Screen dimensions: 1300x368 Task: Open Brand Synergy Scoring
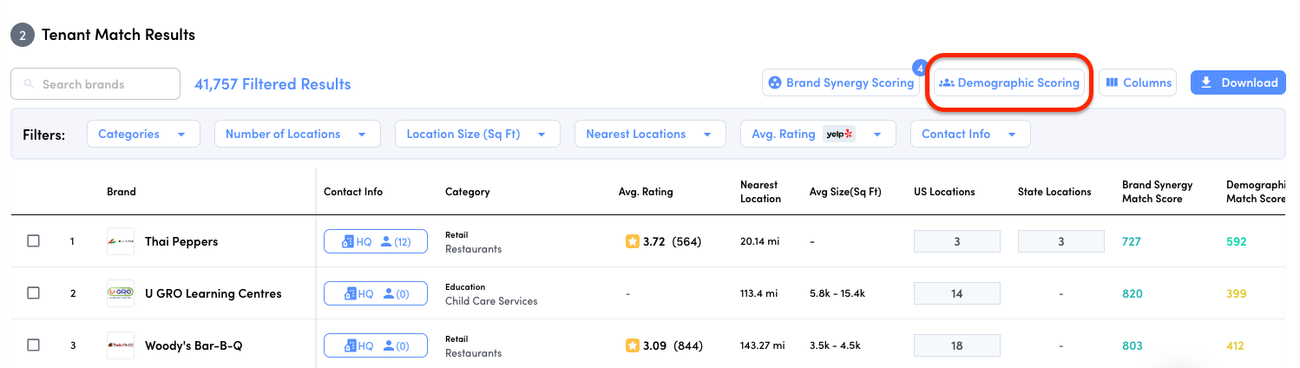pyautogui.click(x=840, y=83)
